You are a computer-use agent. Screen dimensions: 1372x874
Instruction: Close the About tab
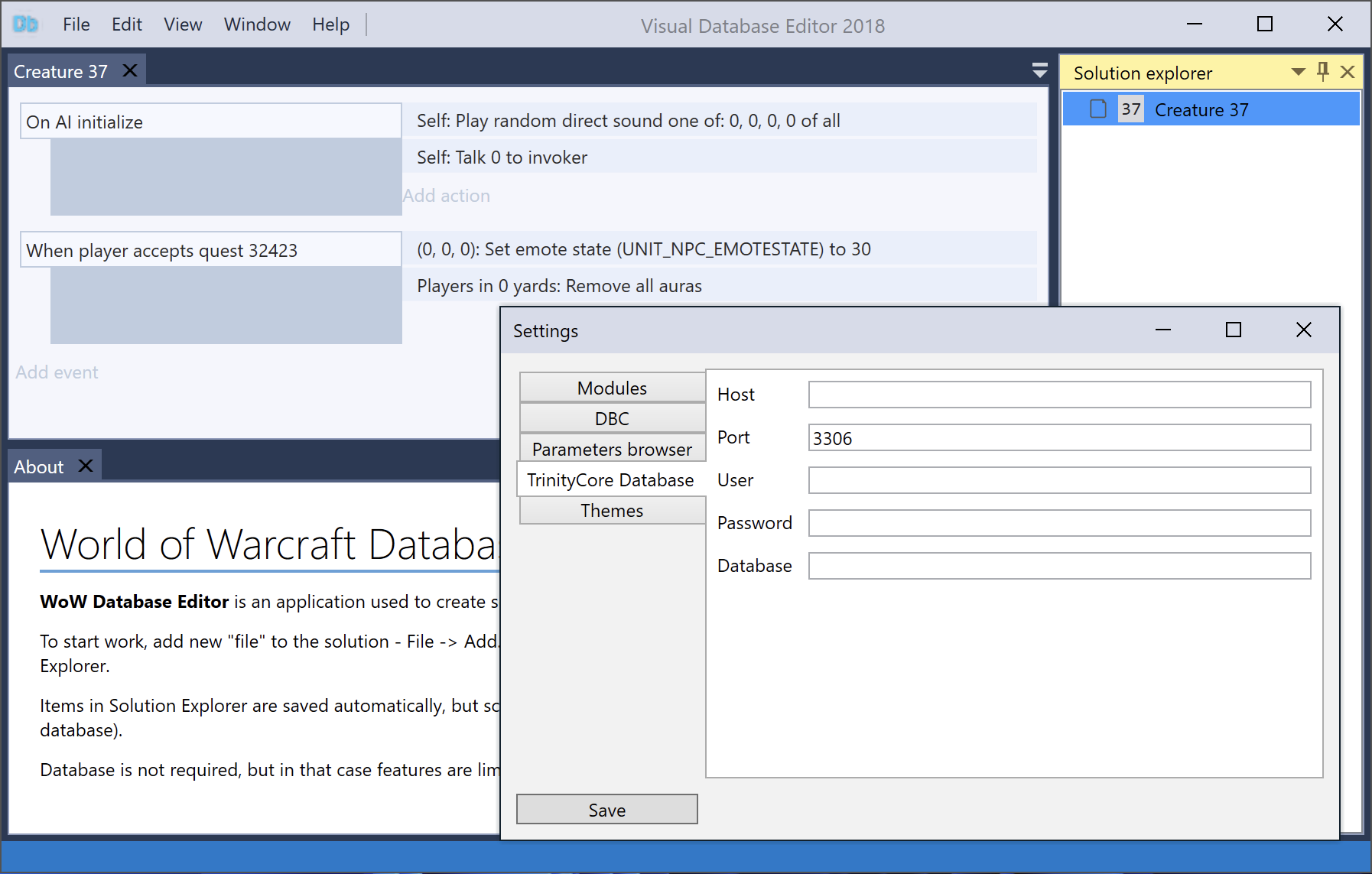tap(86, 464)
